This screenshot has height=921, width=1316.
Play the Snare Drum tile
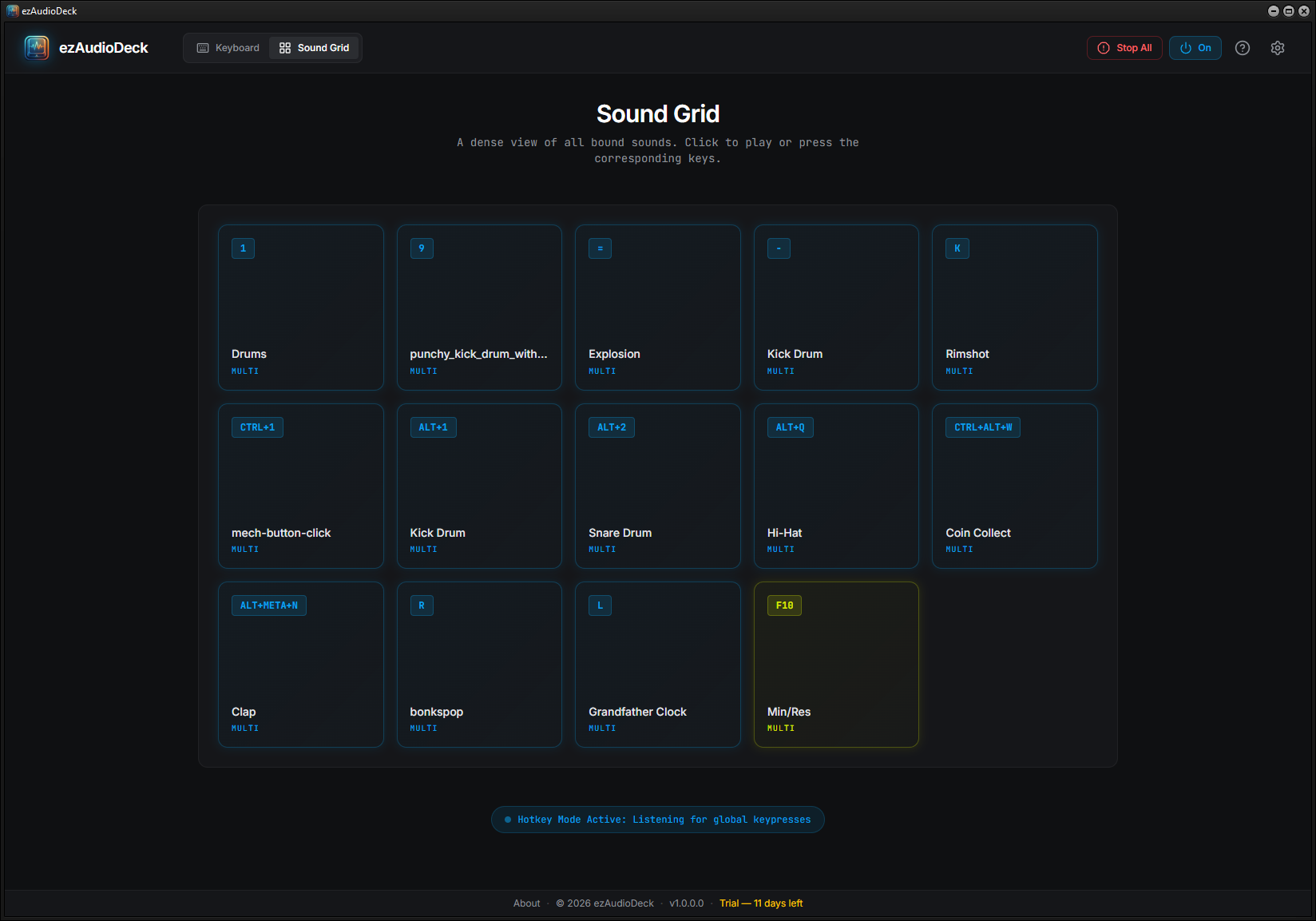coord(657,486)
